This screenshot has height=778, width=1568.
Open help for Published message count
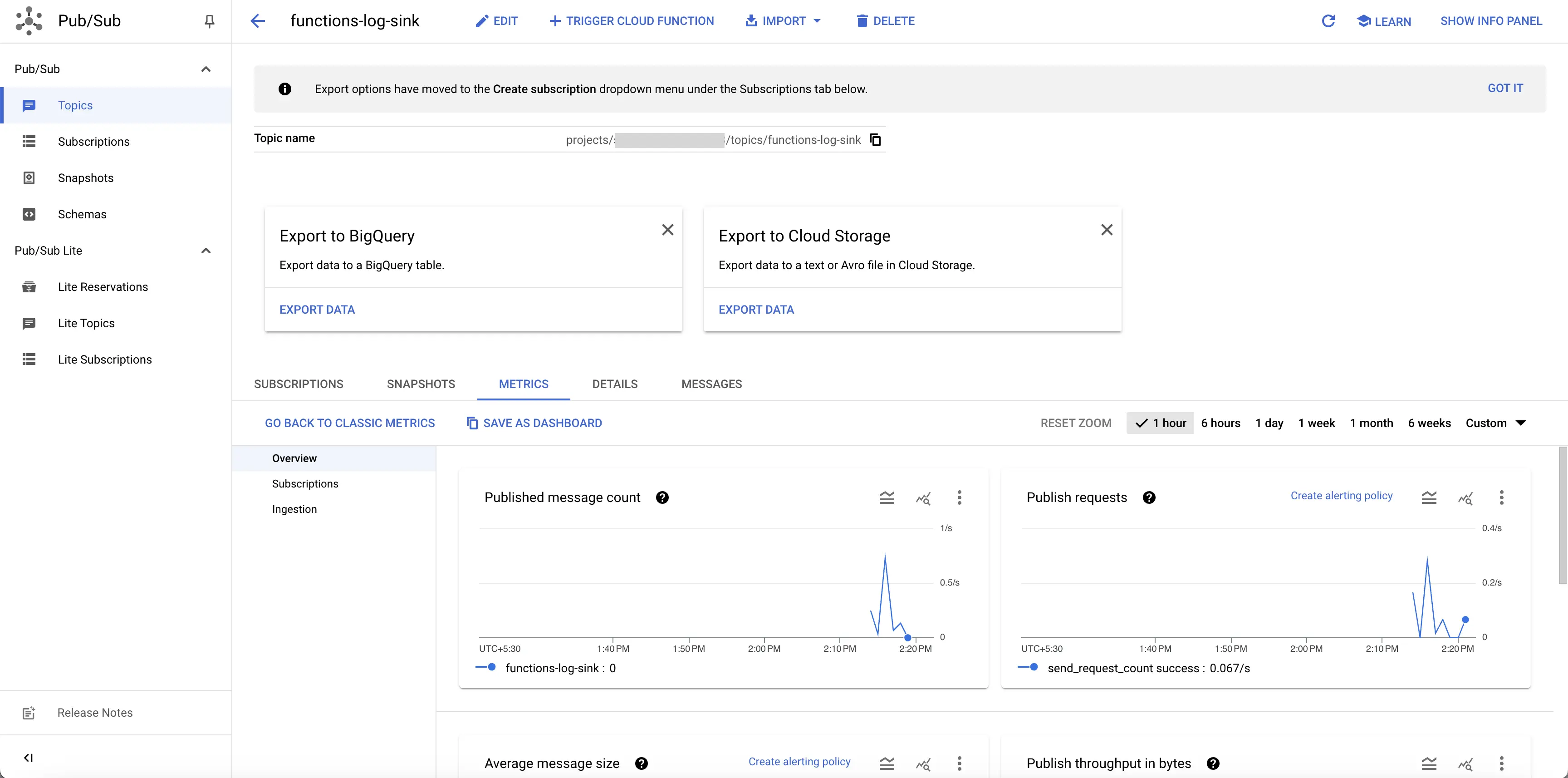point(662,497)
